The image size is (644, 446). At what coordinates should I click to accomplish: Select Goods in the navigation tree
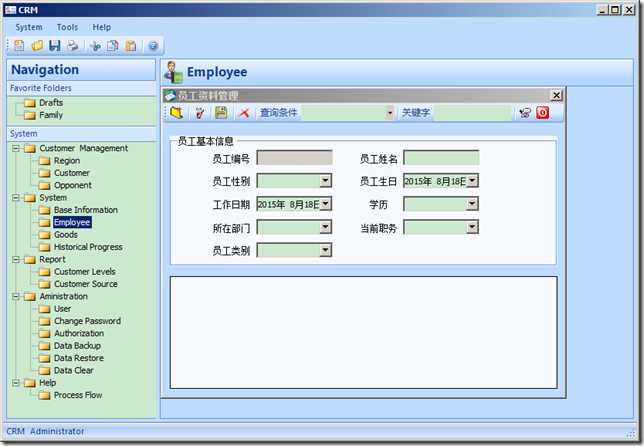[x=66, y=234]
